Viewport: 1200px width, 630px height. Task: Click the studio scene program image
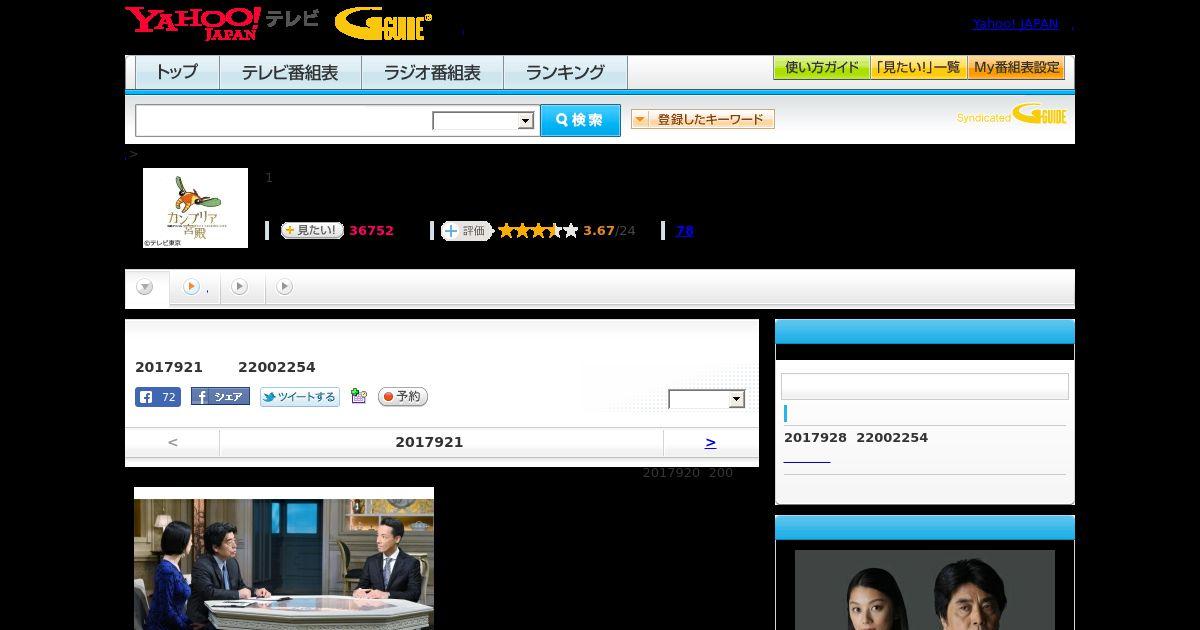pos(284,558)
